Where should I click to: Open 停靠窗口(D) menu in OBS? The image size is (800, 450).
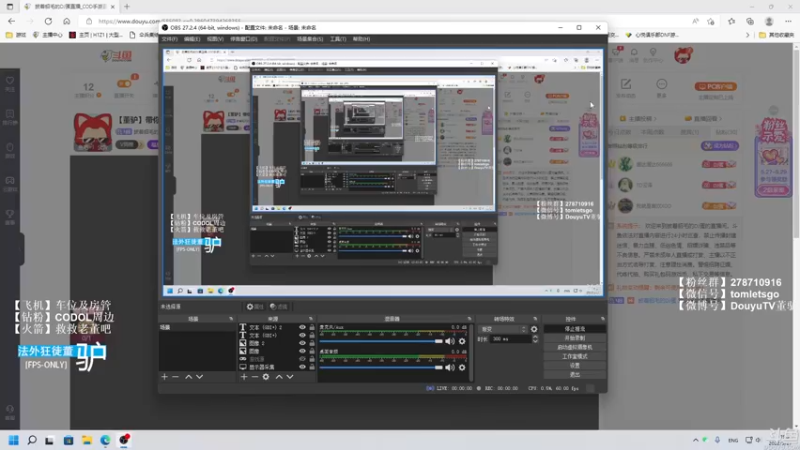pyautogui.click(x=244, y=39)
